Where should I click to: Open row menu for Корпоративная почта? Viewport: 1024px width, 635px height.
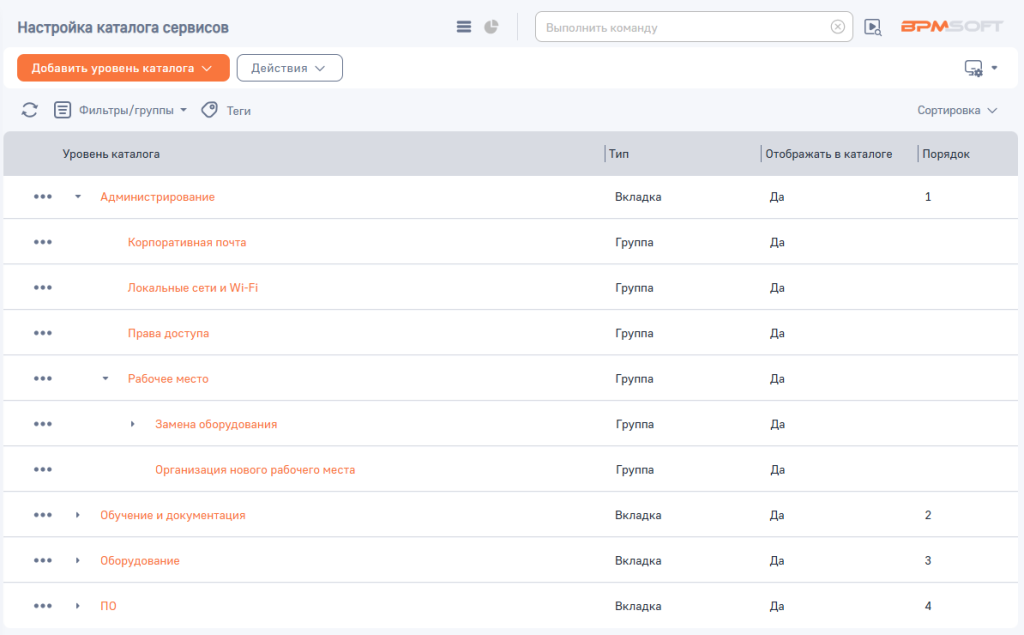42,242
